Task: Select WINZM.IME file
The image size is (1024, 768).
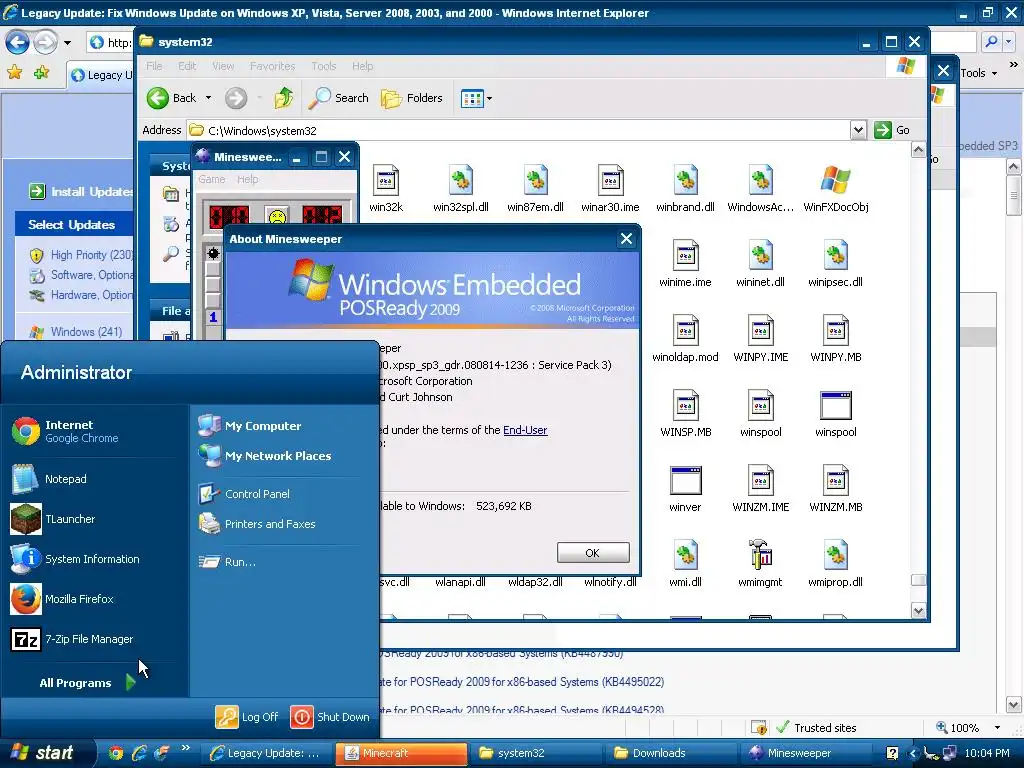Action: [x=760, y=488]
